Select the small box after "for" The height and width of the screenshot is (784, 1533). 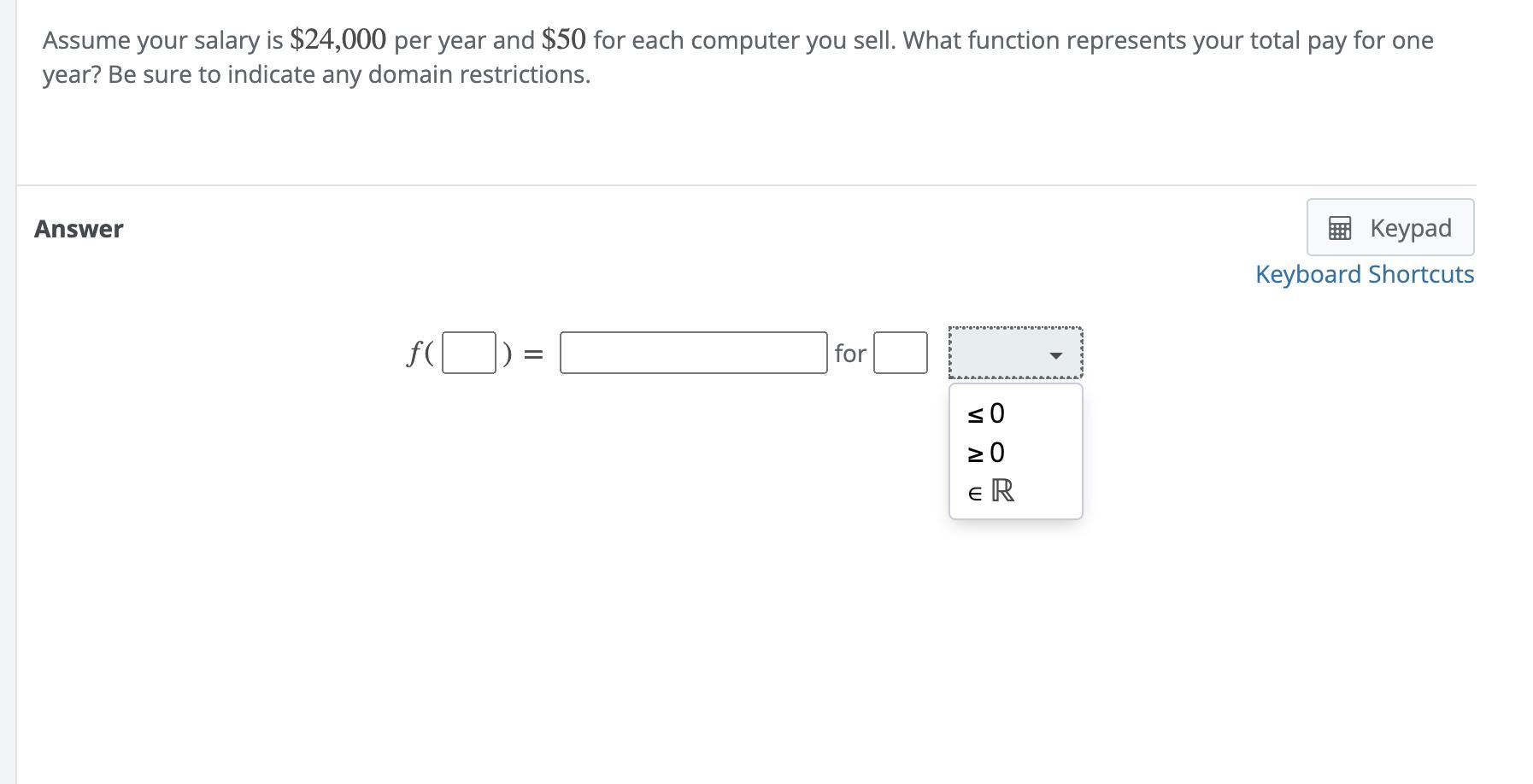click(900, 353)
